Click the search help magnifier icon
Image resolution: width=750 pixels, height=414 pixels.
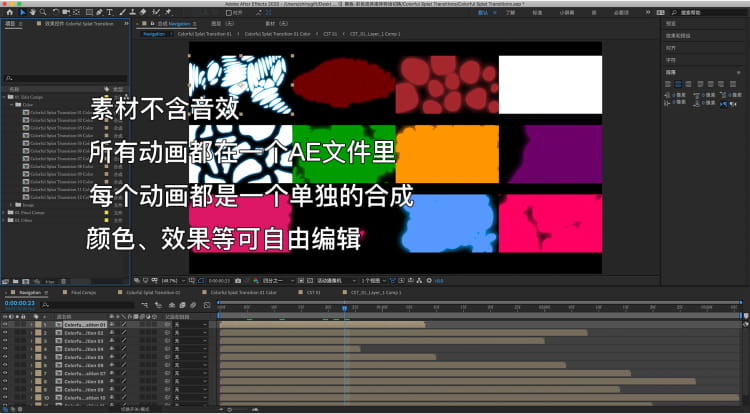pos(674,12)
